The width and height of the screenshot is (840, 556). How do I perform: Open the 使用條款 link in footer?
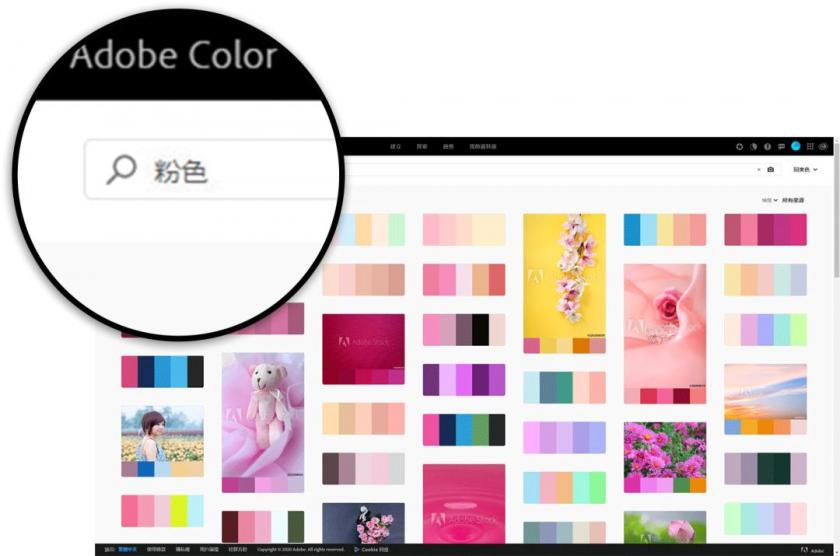click(x=157, y=549)
